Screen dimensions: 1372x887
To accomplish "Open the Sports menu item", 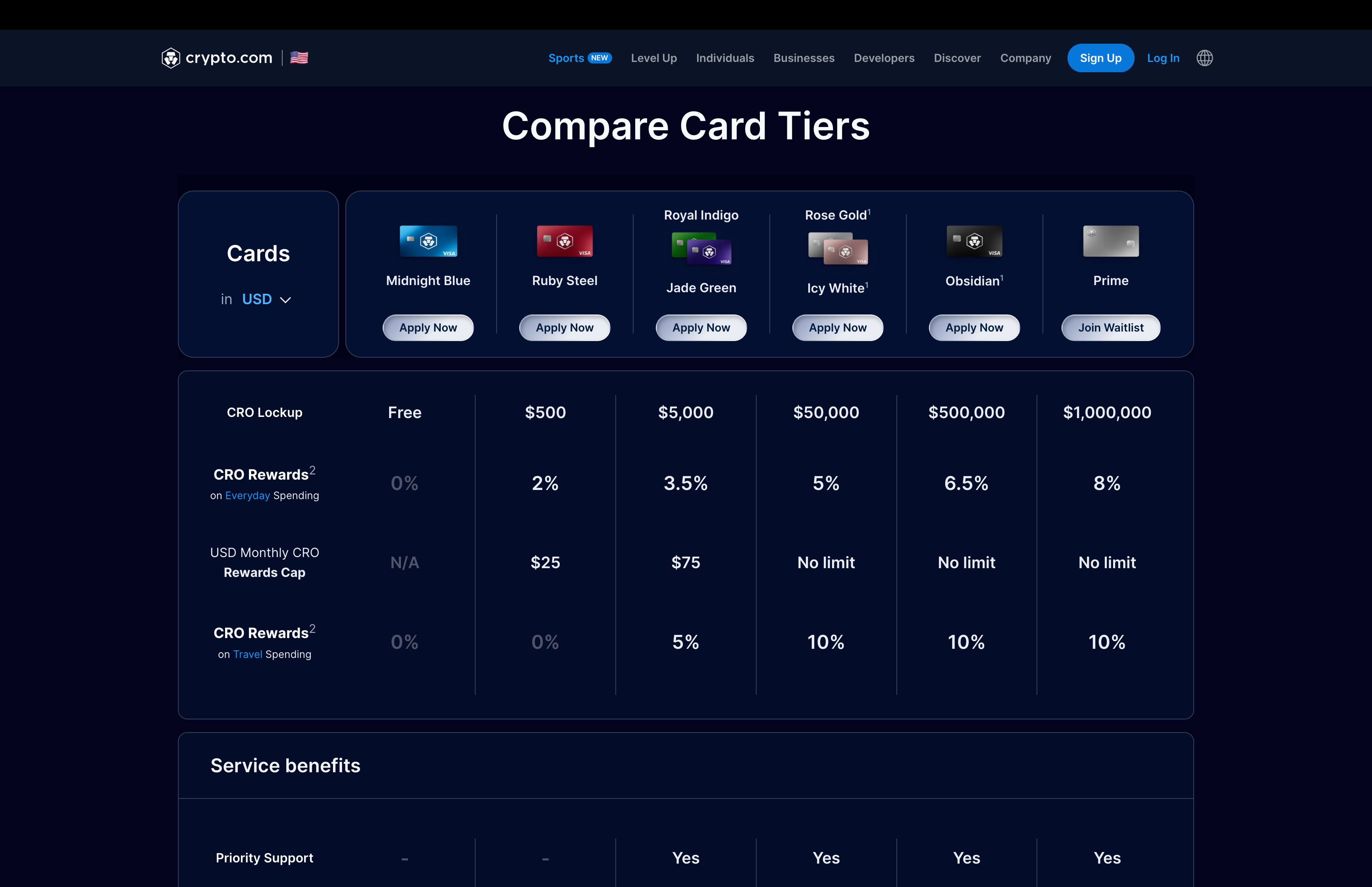I will click(566, 58).
